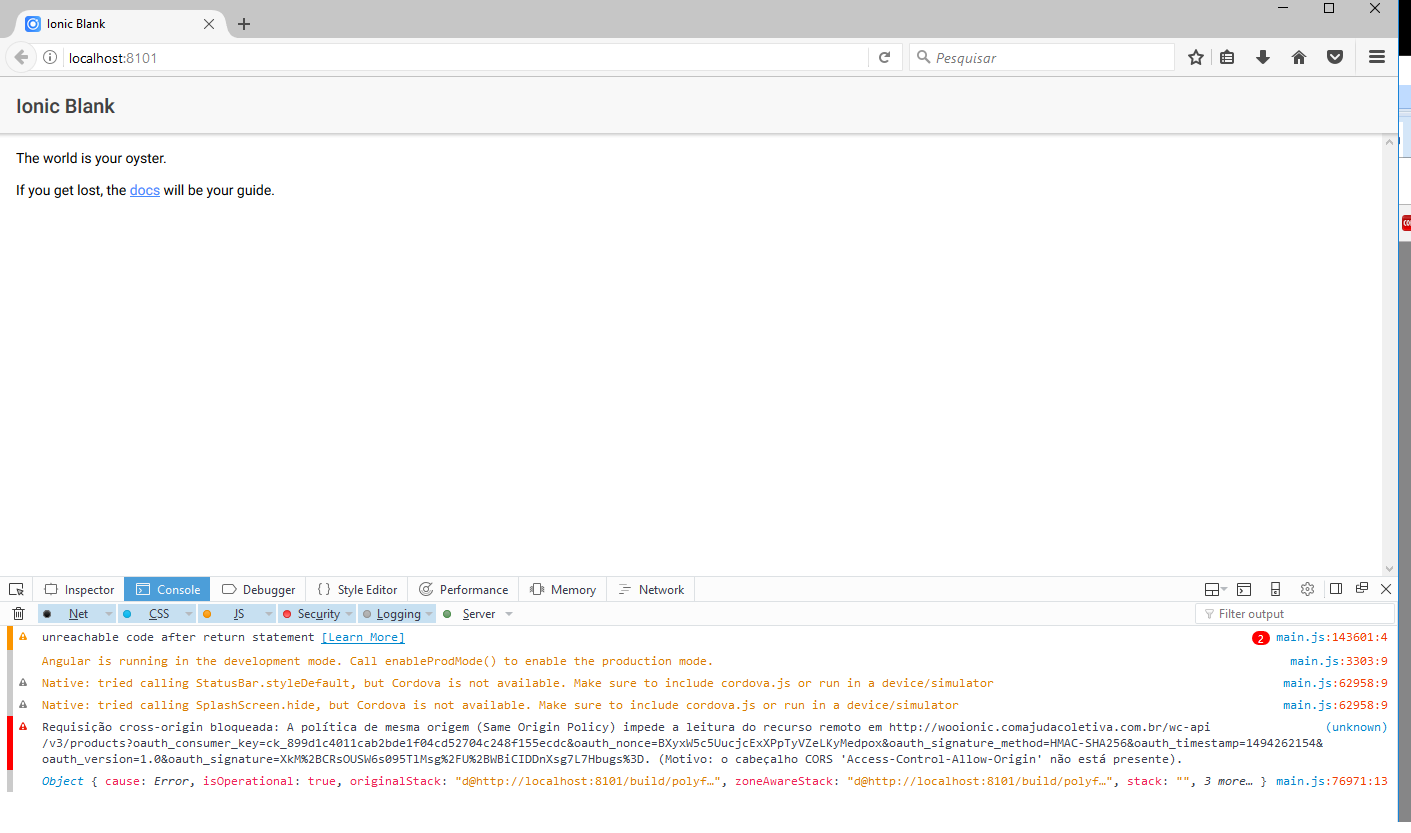1411x833 pixels.
Task: Open Responsive Design Mode icon
Action: [x=1275, y=589]
